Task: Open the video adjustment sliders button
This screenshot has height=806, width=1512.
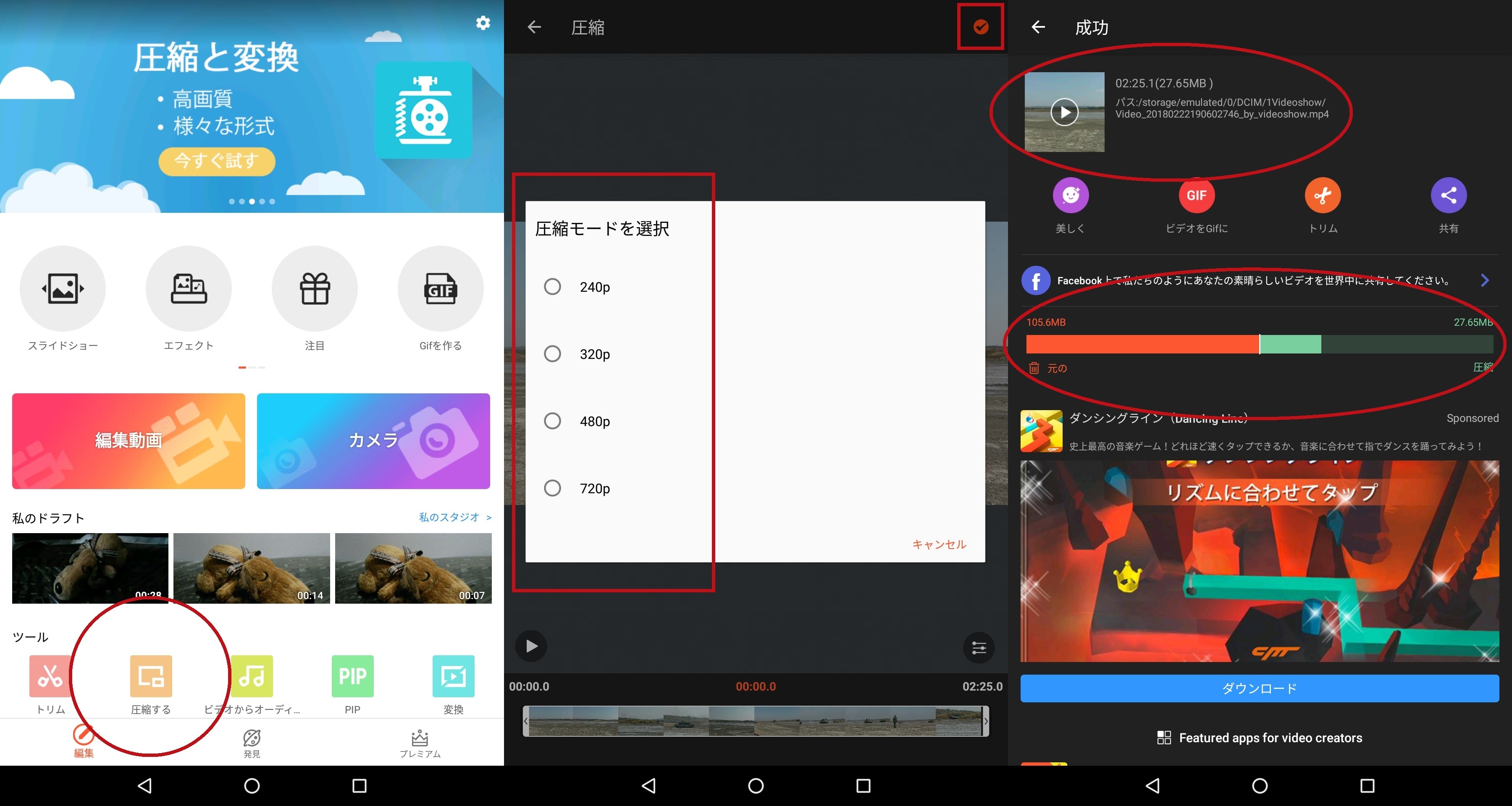Action: [979, 648]
